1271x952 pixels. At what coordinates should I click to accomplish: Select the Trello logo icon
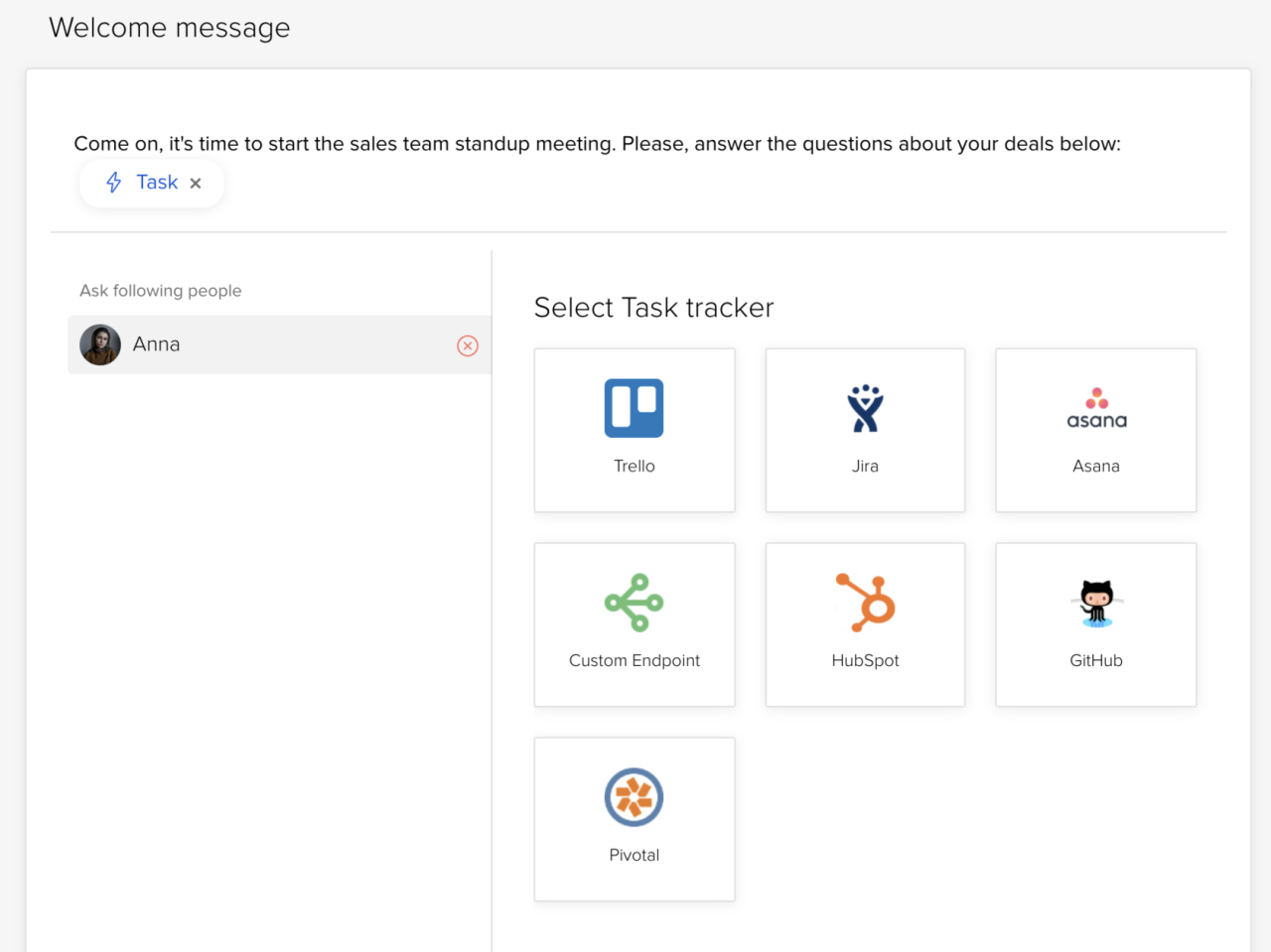[x=634, y=408]
